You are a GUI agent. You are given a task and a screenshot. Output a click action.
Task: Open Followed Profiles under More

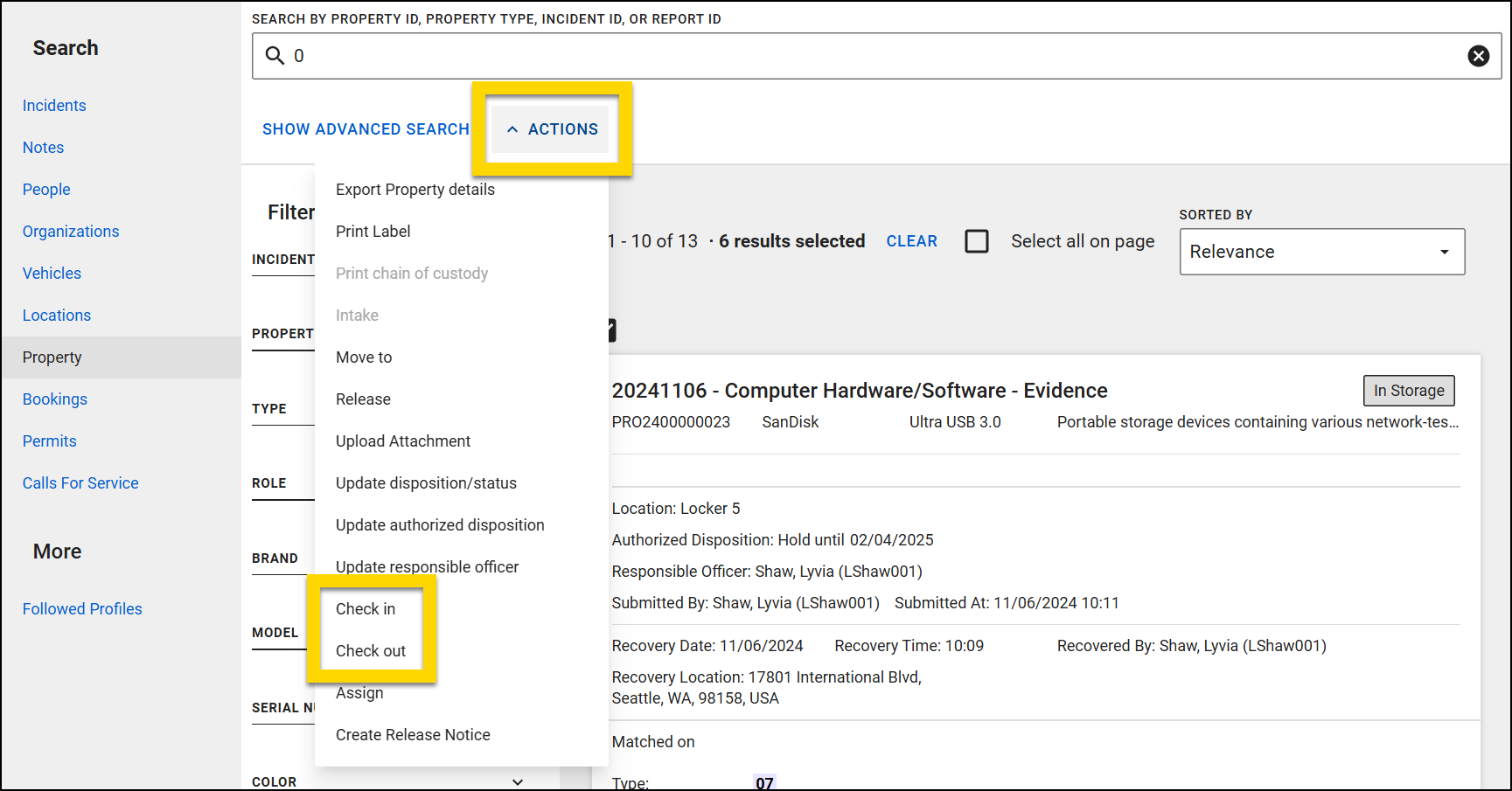point(82,608)
